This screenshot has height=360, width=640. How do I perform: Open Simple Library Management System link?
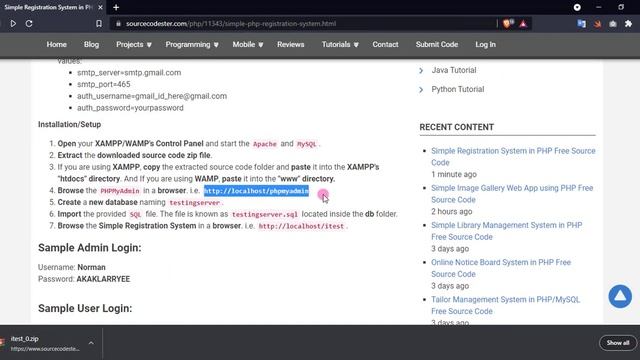(x=507, y=231)
